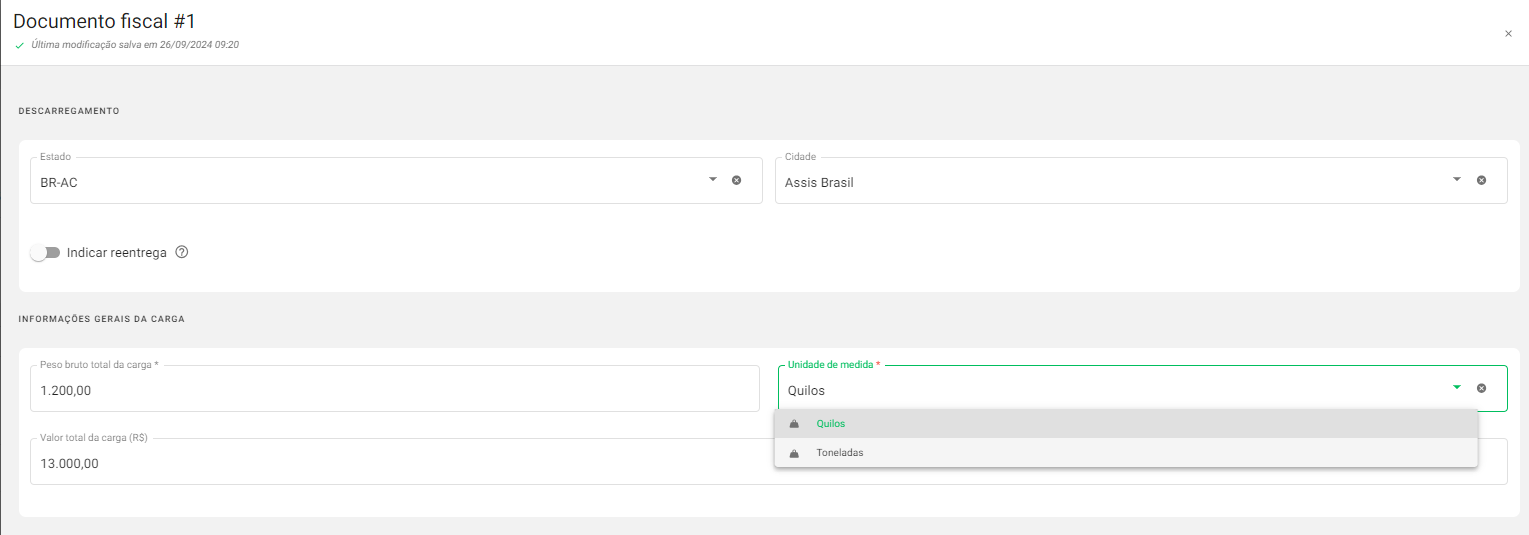Click the weight icon beside Toneladas
Viewport: 1529px width, 535px height.
click(x=794, y=453)
